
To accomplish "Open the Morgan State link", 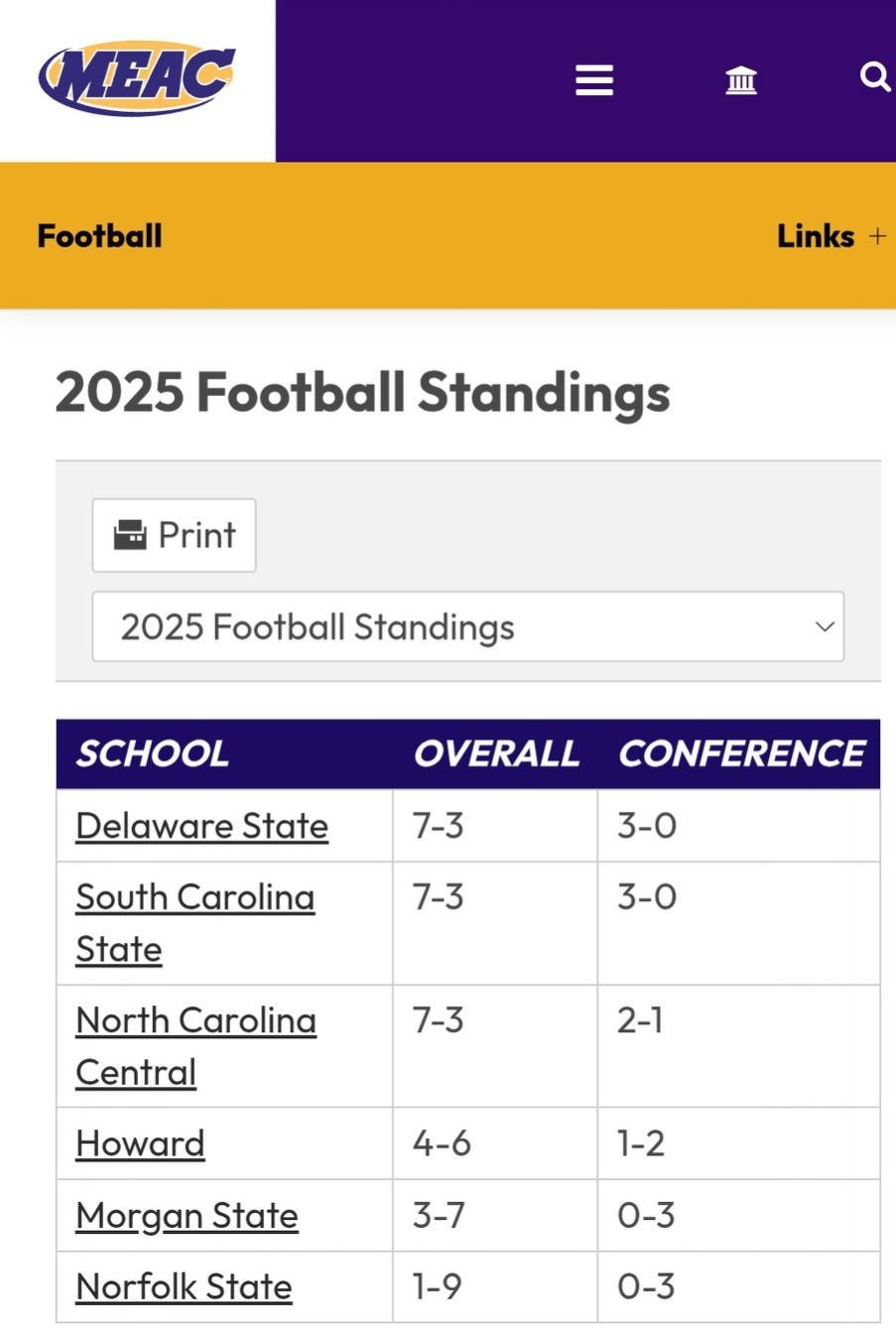I will pos(187,1216).
